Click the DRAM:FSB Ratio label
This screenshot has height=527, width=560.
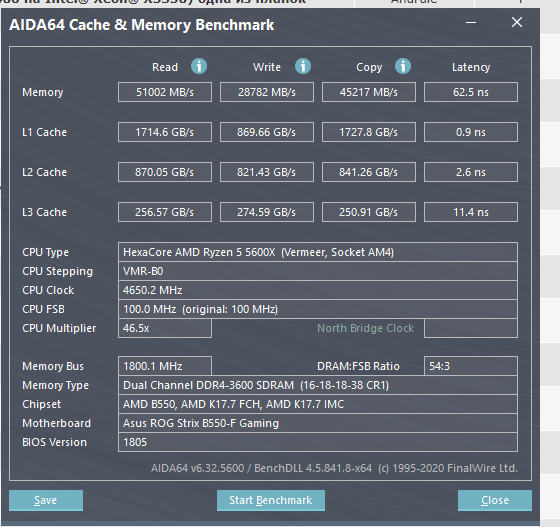point(358,366)
